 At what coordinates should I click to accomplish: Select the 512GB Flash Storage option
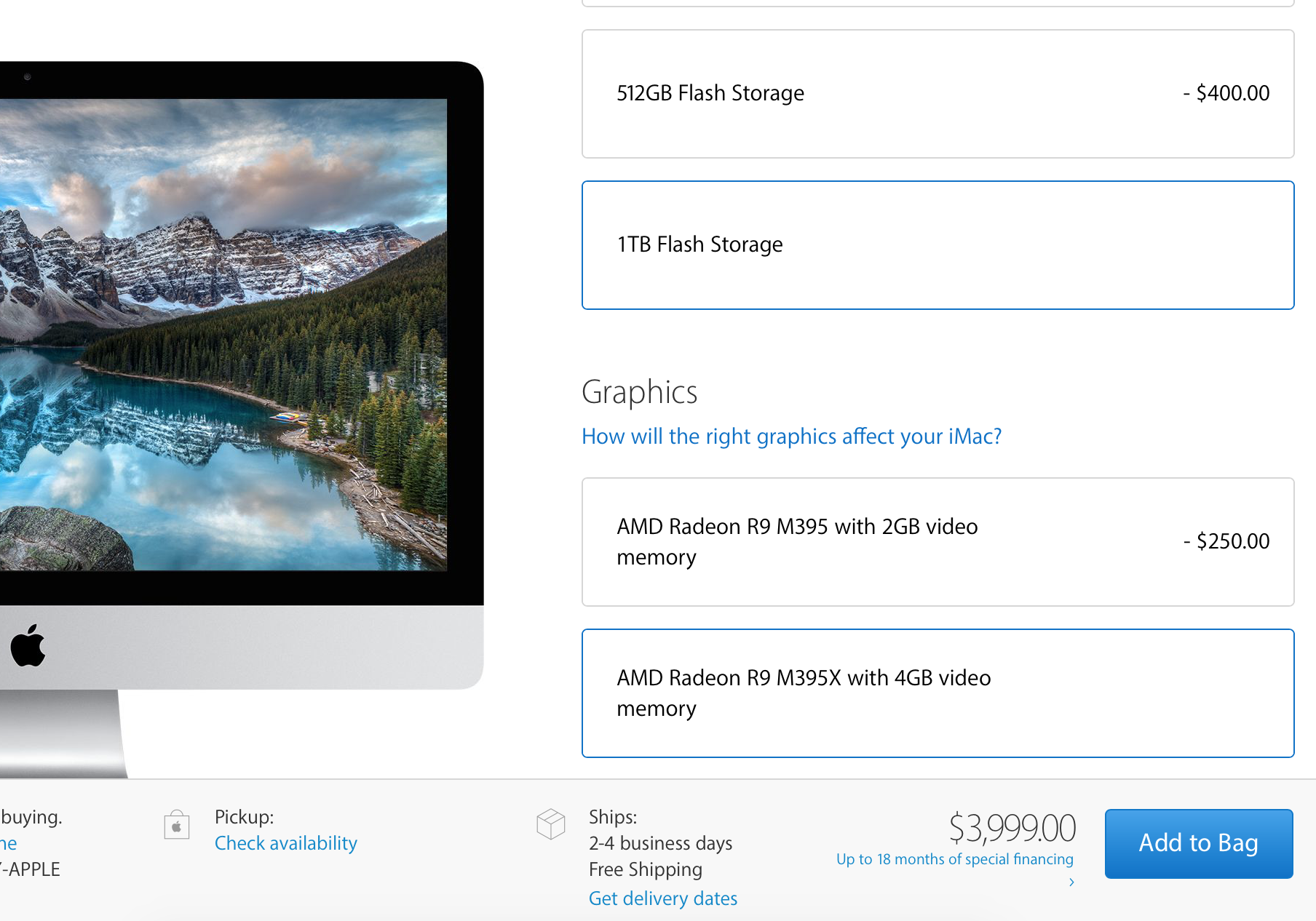(x=938, y=94)
